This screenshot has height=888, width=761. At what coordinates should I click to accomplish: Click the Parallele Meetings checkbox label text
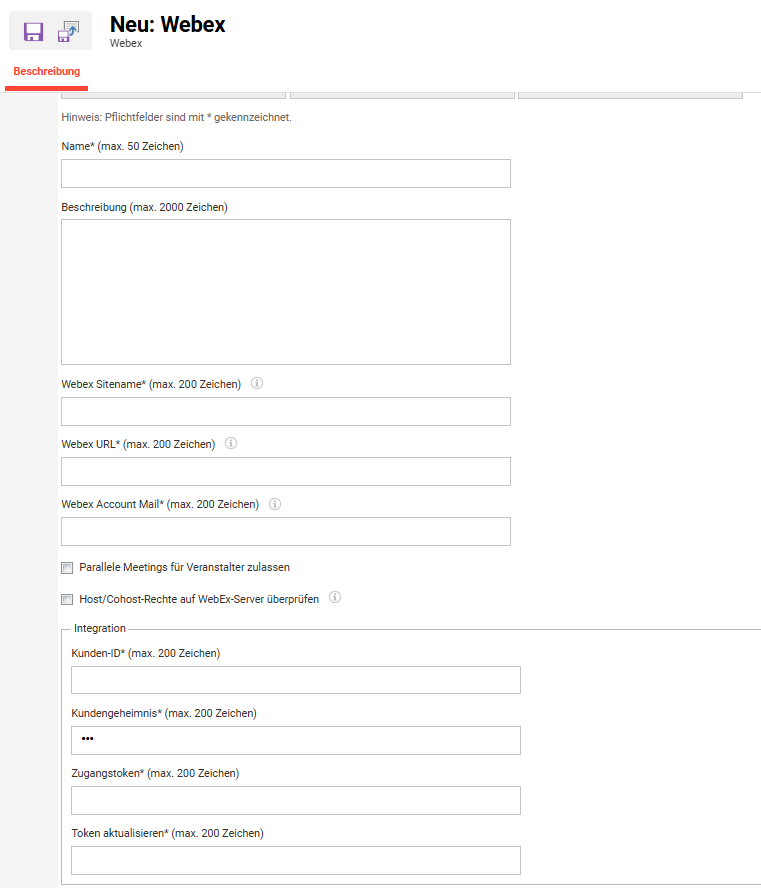[x=185, y=567]
